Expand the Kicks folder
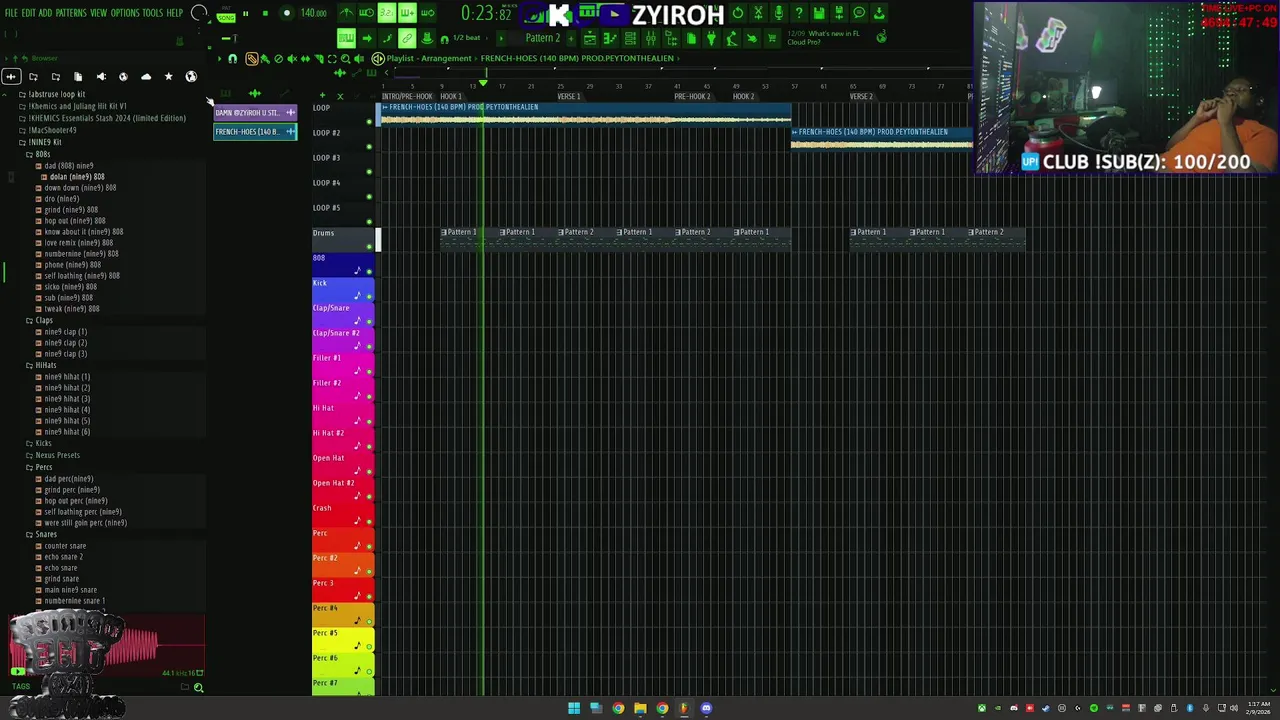 tap(40, 443)
